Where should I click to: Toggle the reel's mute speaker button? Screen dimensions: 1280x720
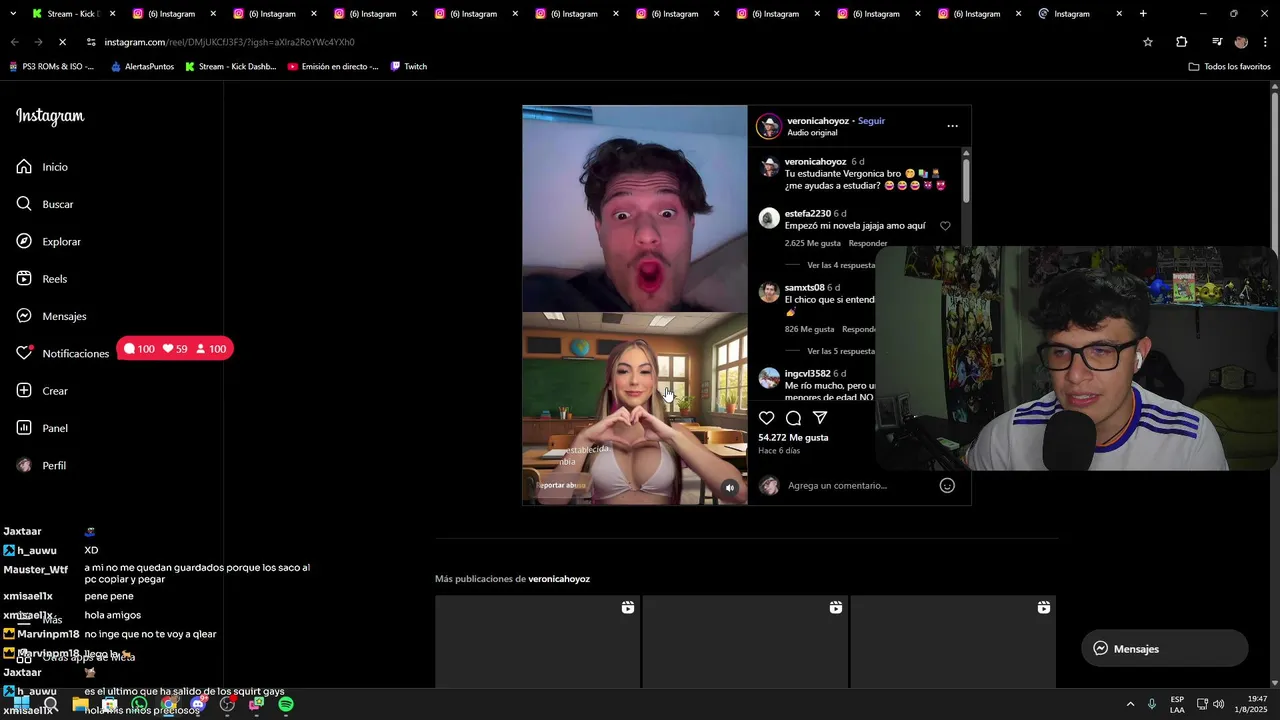tap(730, 488)
